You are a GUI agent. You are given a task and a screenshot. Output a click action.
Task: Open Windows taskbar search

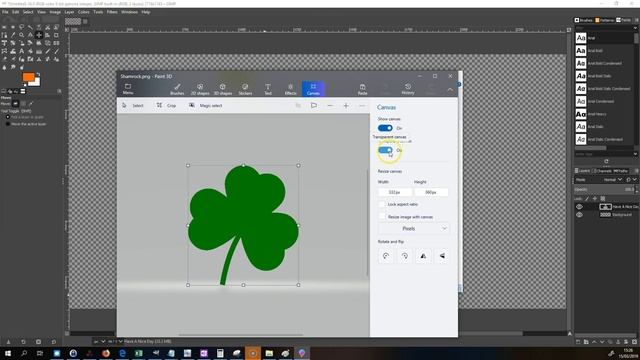(24, 353)
